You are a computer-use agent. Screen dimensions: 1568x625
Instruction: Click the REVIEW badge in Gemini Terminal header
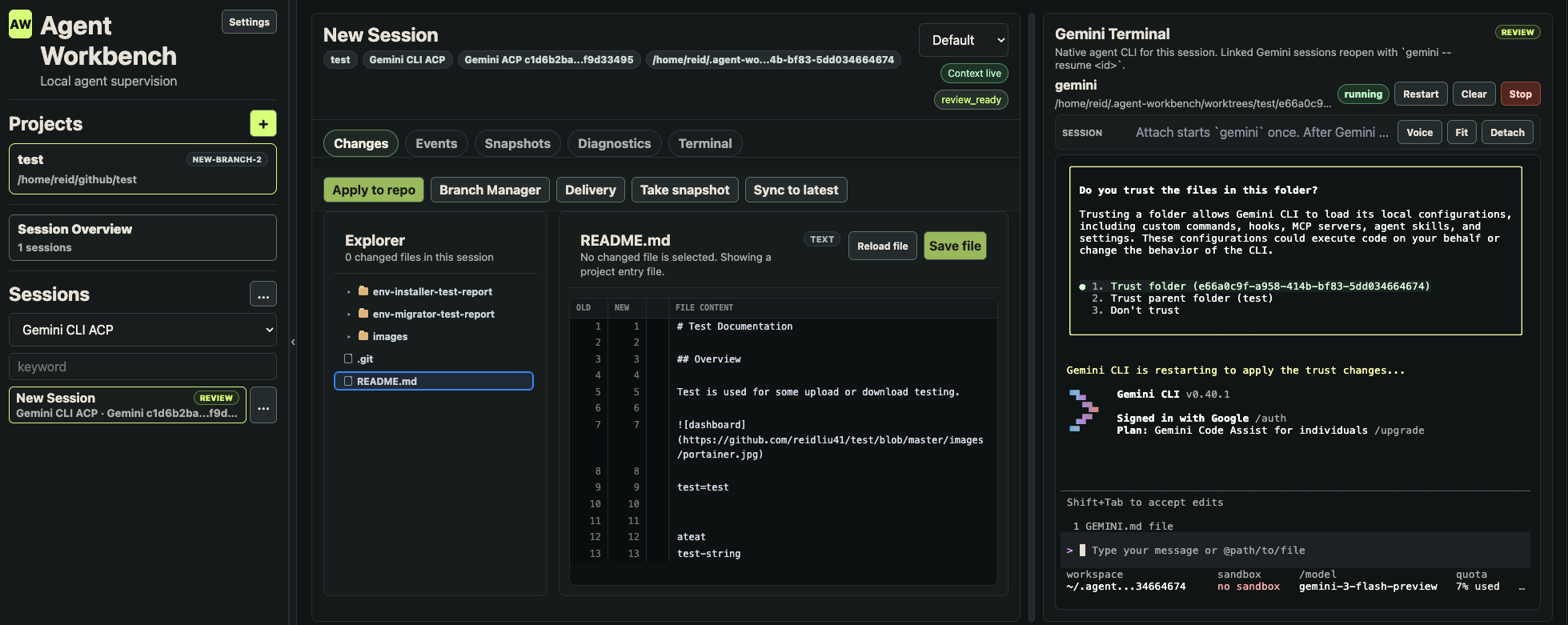pos(1518,32)
